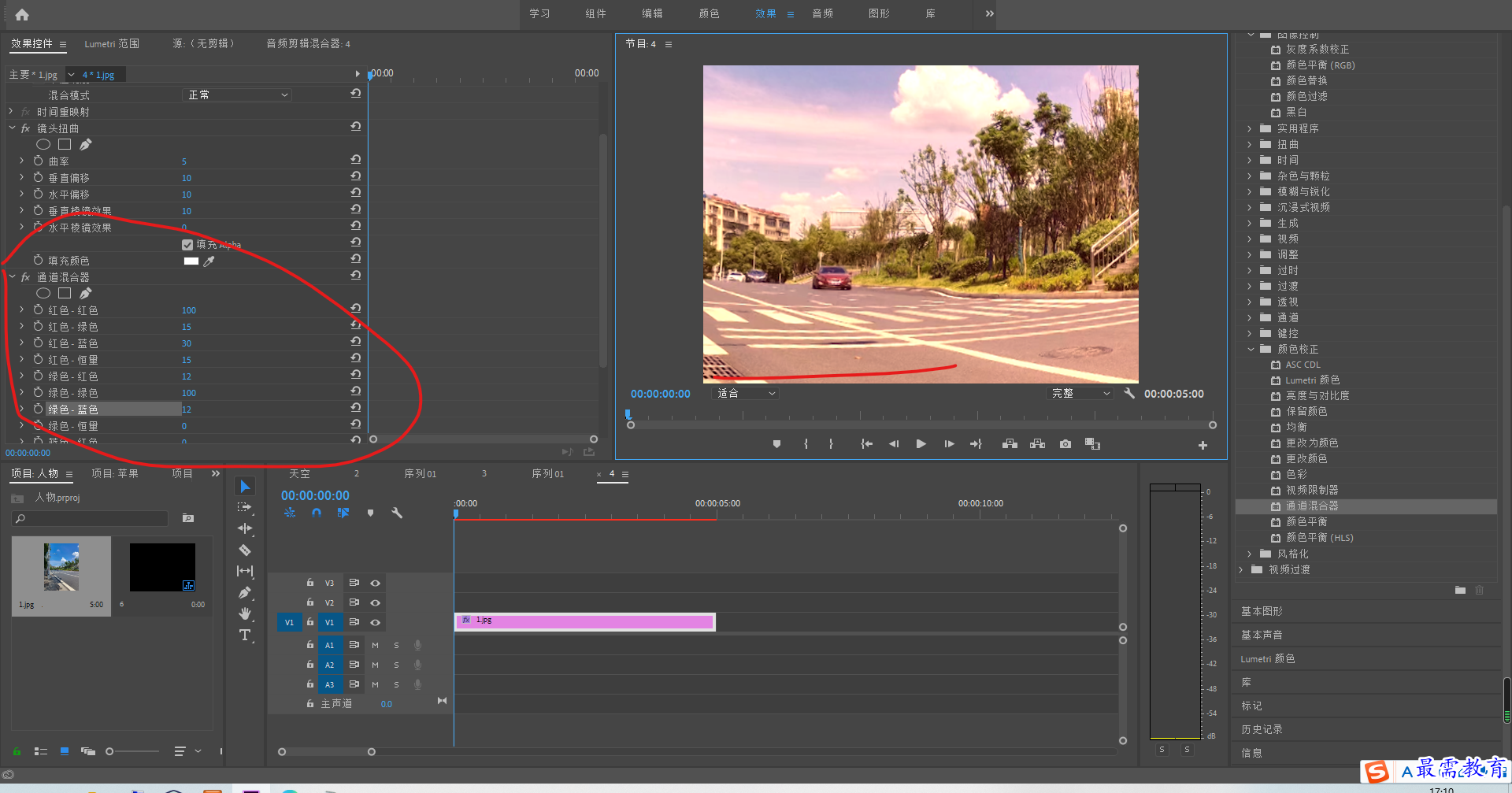Open the 适合 zoom level dropdown
Screen dimensions: 1512x793
coord(745,393)
